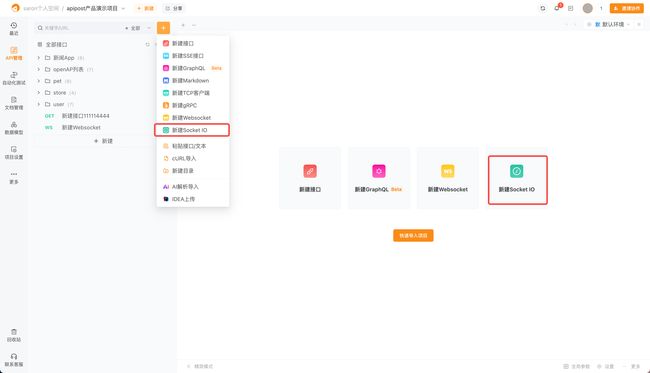
Task: Click the eye icon left of 默认环境
Action: (589, 24)
